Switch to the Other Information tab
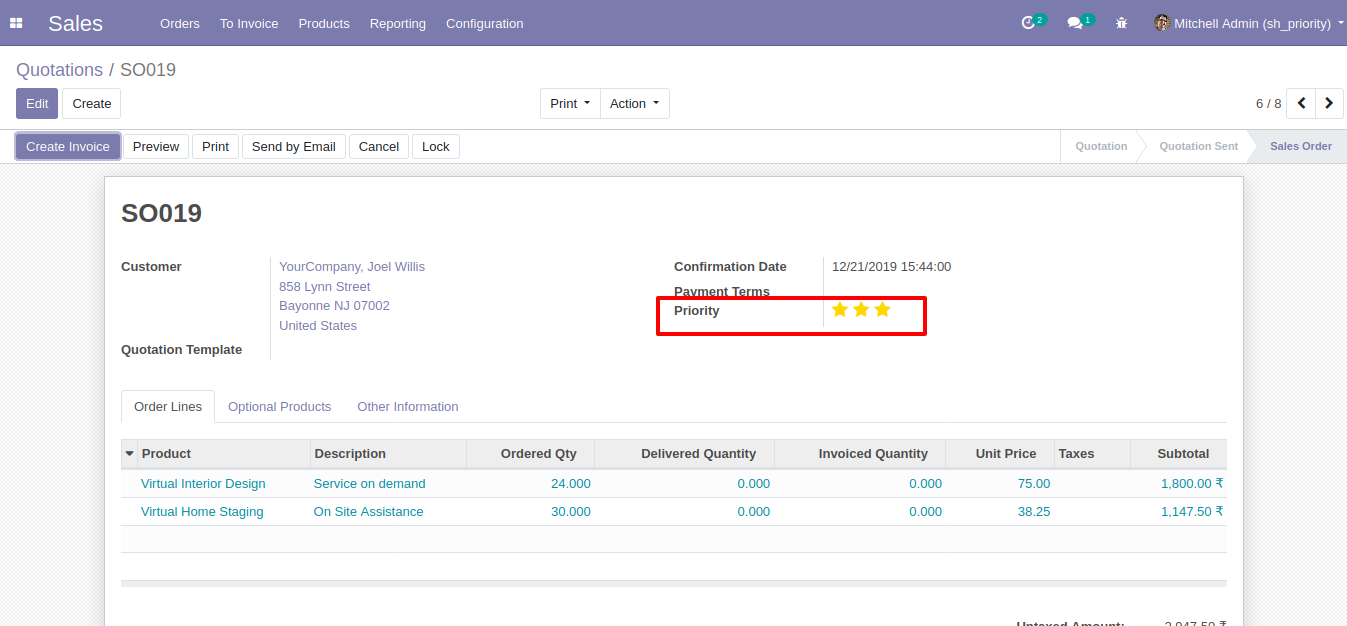The width and height of the screenshot is (1347, 626). pyautogui.click(x=408, y=407)
